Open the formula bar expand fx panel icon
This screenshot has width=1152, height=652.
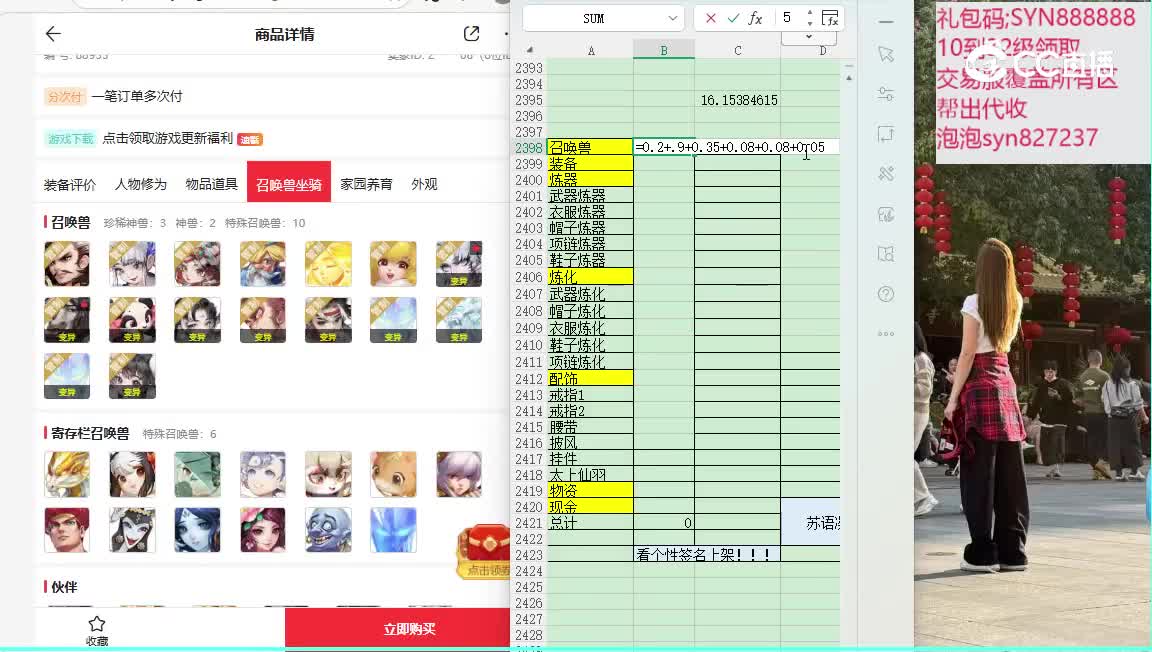tap(830, 18)
